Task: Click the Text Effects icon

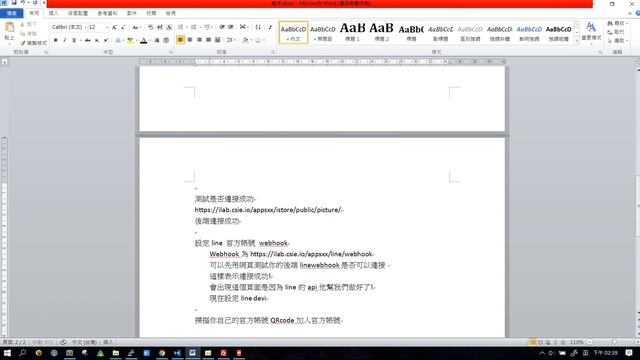Action: pyautogui.click(x=118, y=40)
